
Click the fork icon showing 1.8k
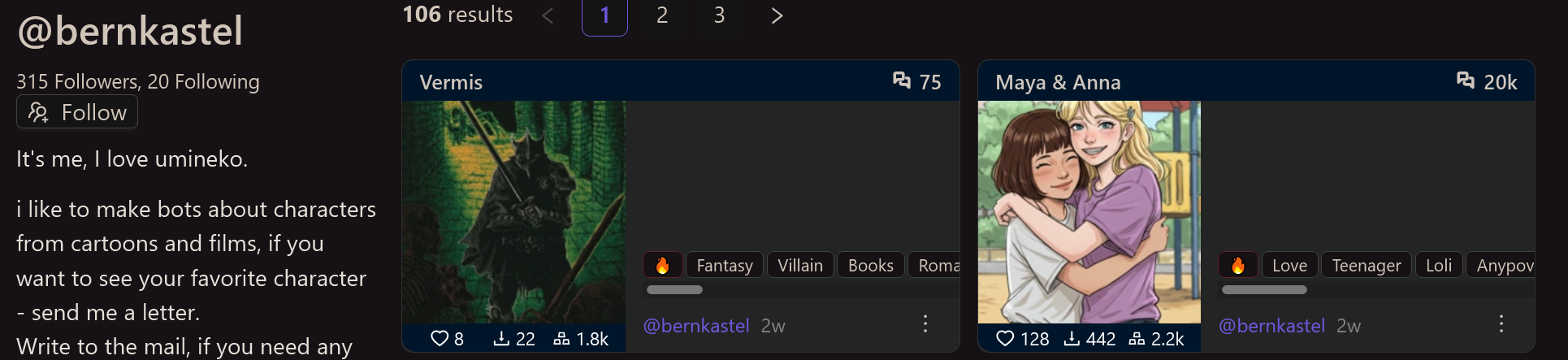click(x=561, y=339)
